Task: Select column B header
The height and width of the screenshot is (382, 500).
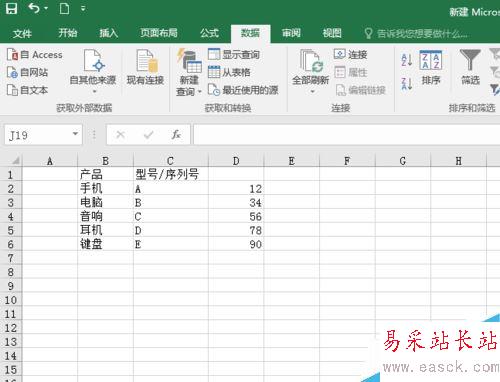Action: (x=105, y=161)
